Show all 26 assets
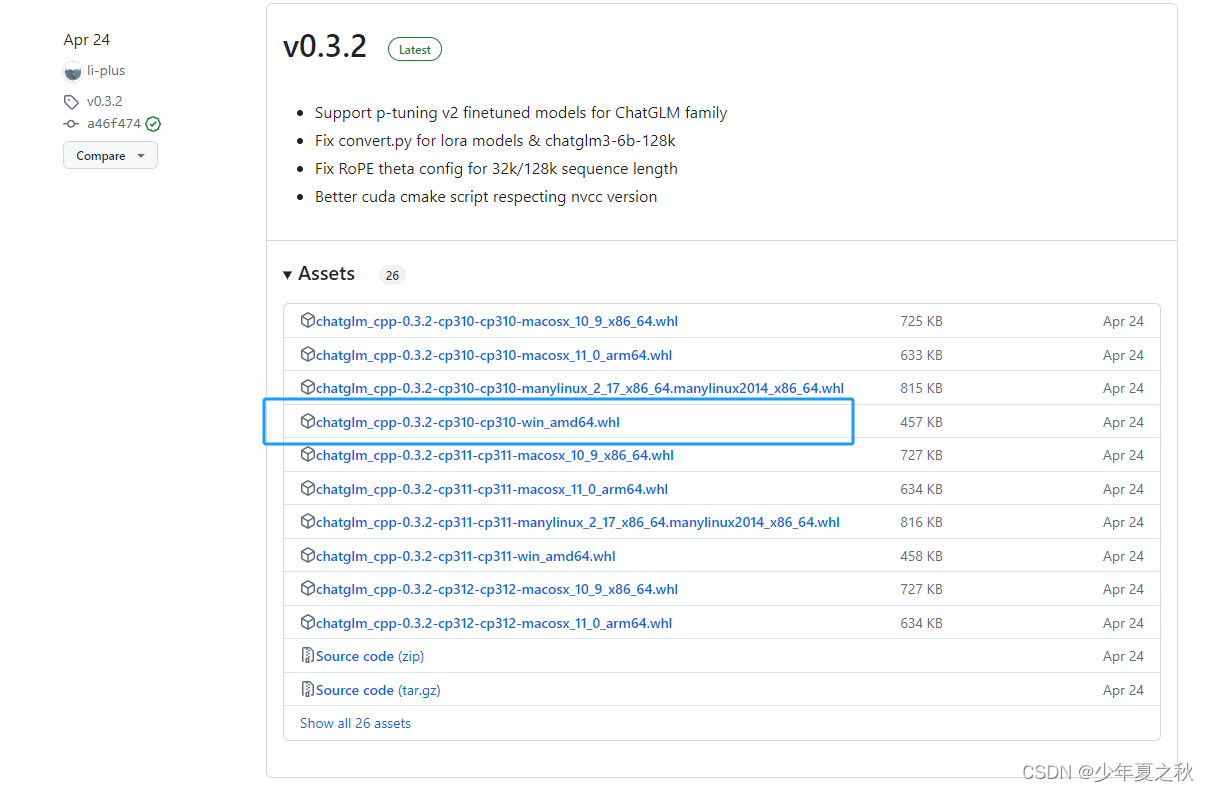This screenshot has height=792, width=1209. click(x=355, y=722)
